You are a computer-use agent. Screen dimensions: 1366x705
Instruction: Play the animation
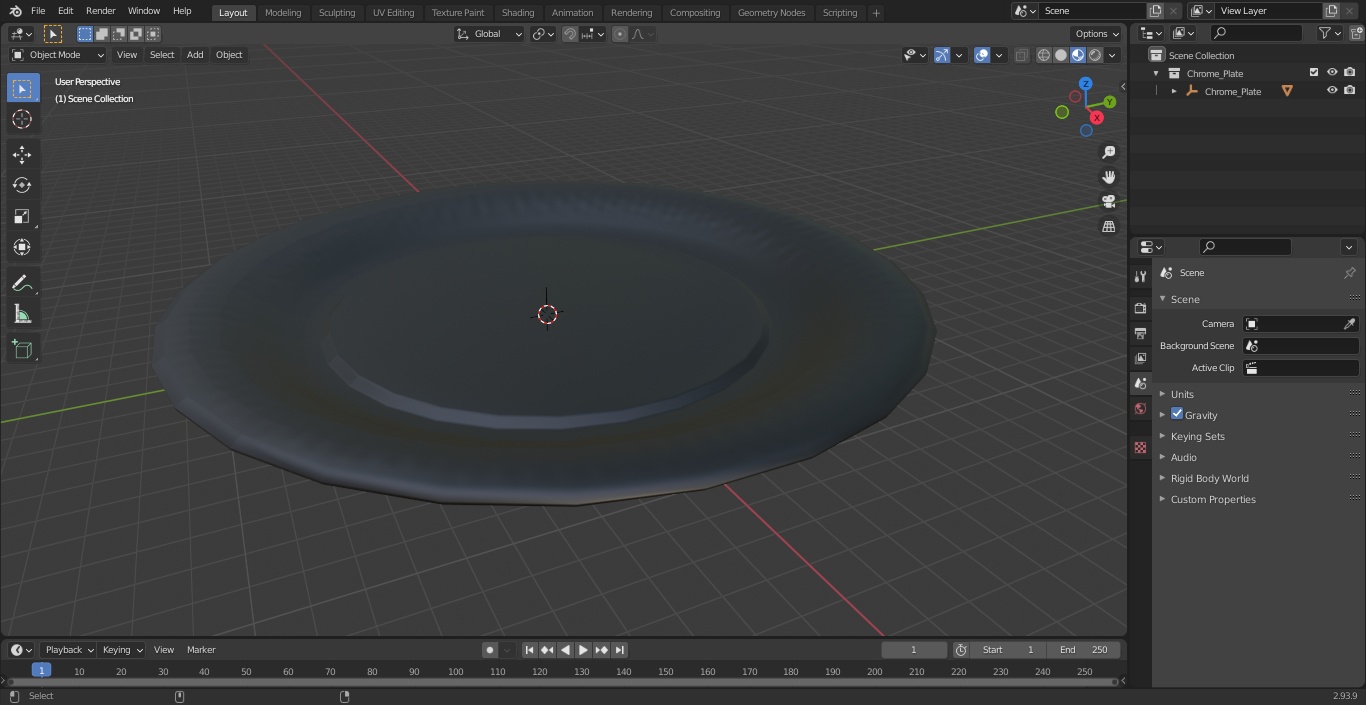coord(583,650)
